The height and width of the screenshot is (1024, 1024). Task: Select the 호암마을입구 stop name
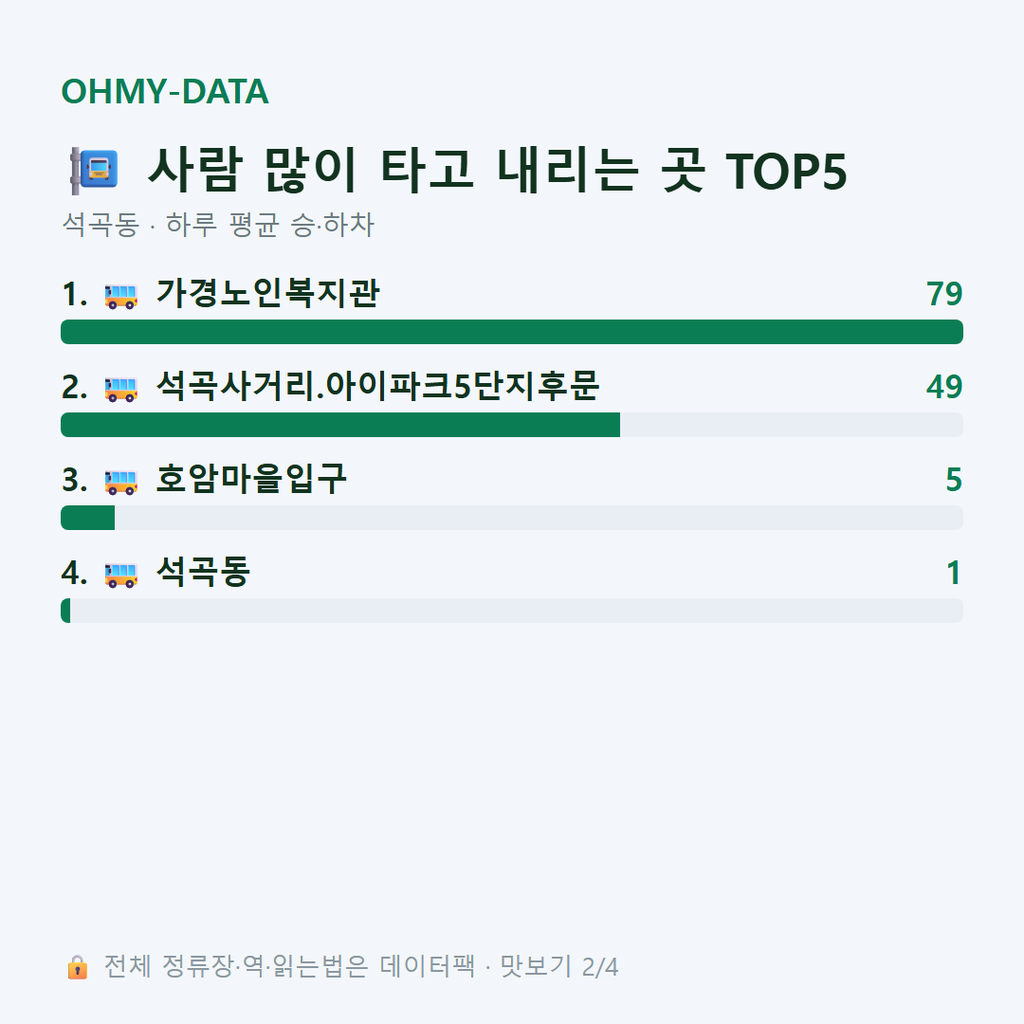[251, 479]
